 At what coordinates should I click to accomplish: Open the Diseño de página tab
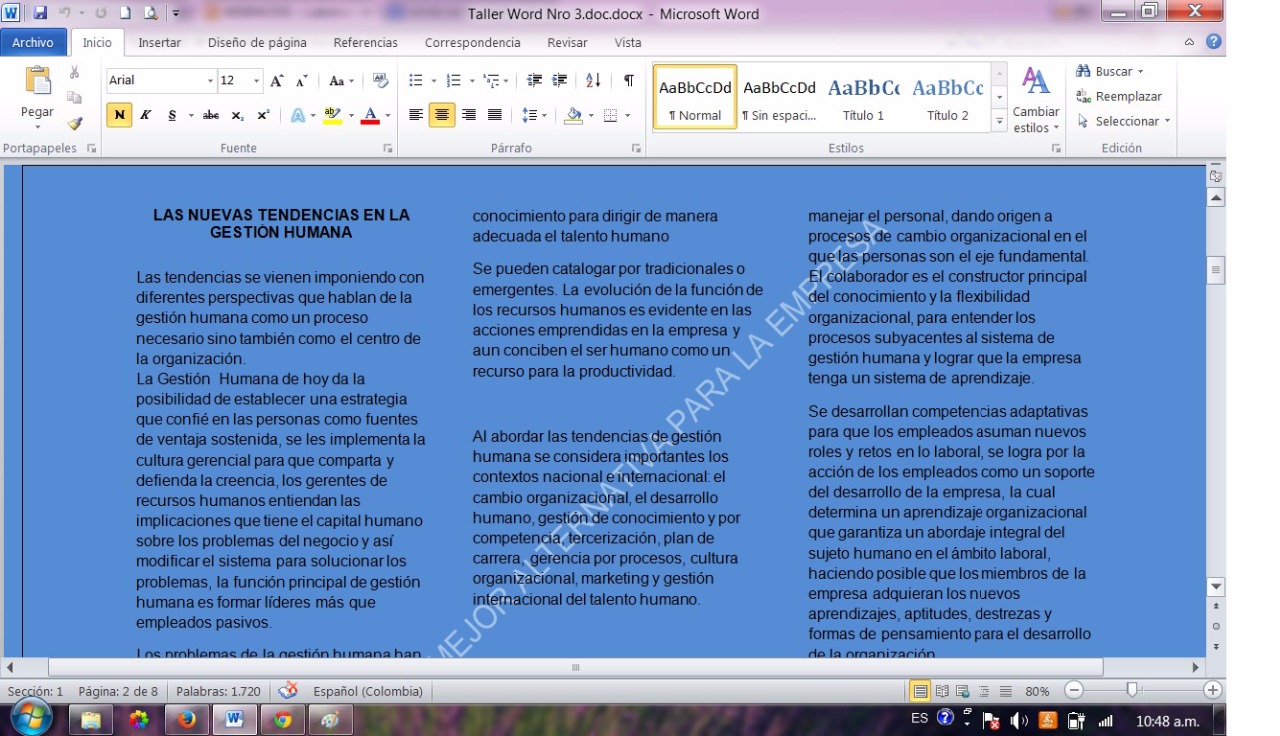[x=257, y=43]
